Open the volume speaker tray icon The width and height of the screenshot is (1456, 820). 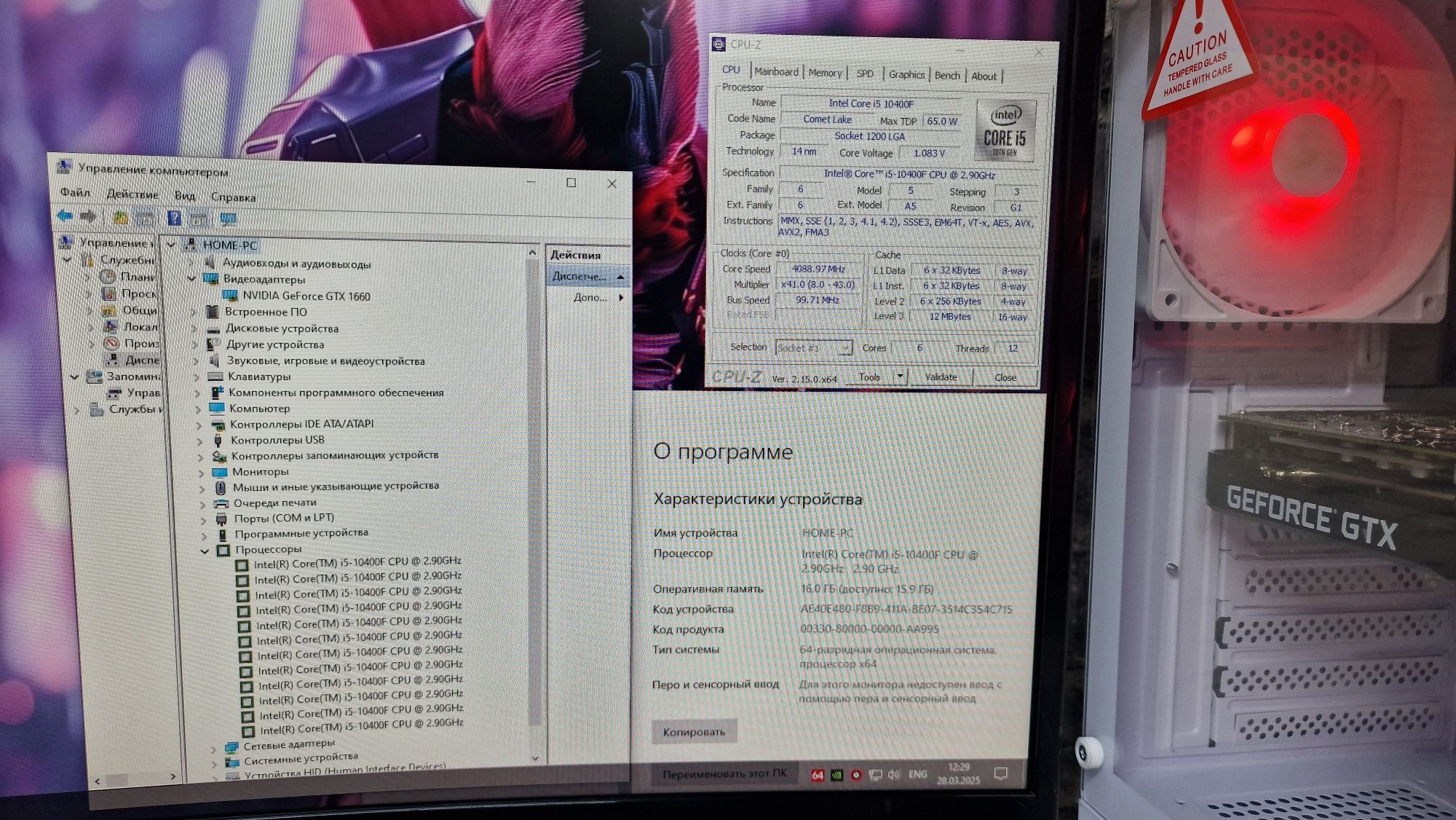[x=894, y=774]
